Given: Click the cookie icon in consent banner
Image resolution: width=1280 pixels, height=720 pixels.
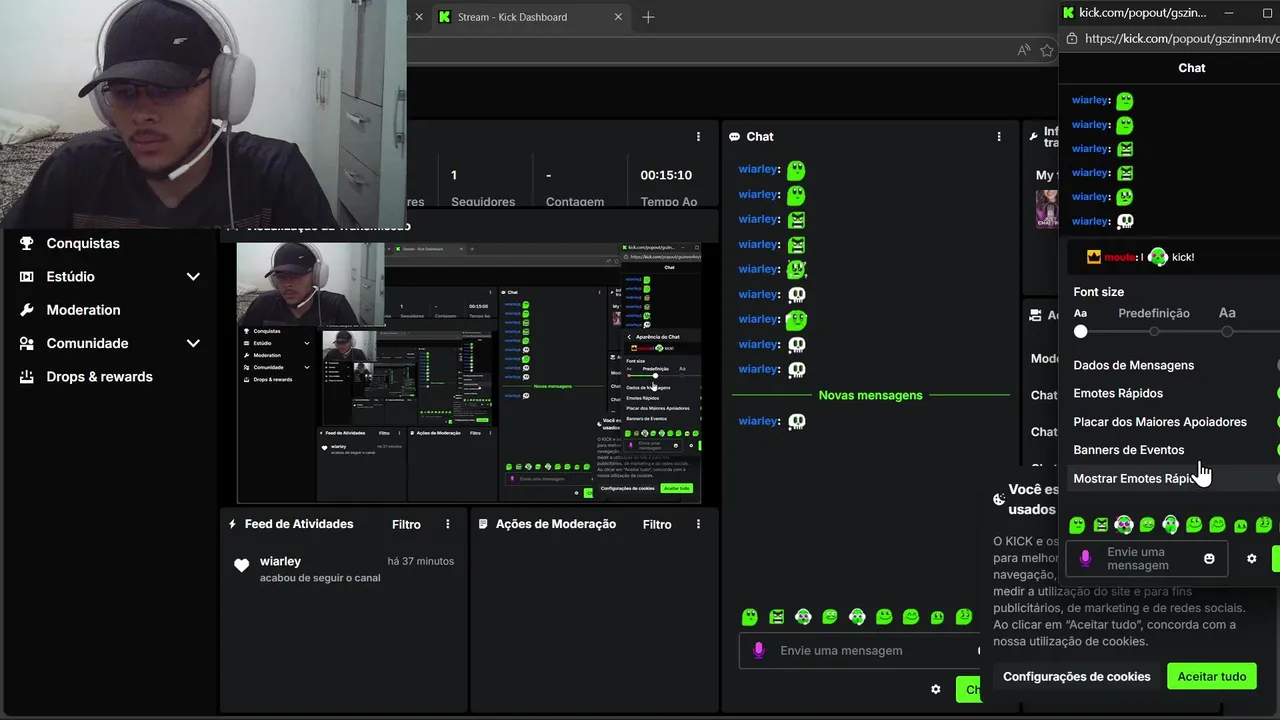Looking at the screenshot, I should click(x=999, y=499).
